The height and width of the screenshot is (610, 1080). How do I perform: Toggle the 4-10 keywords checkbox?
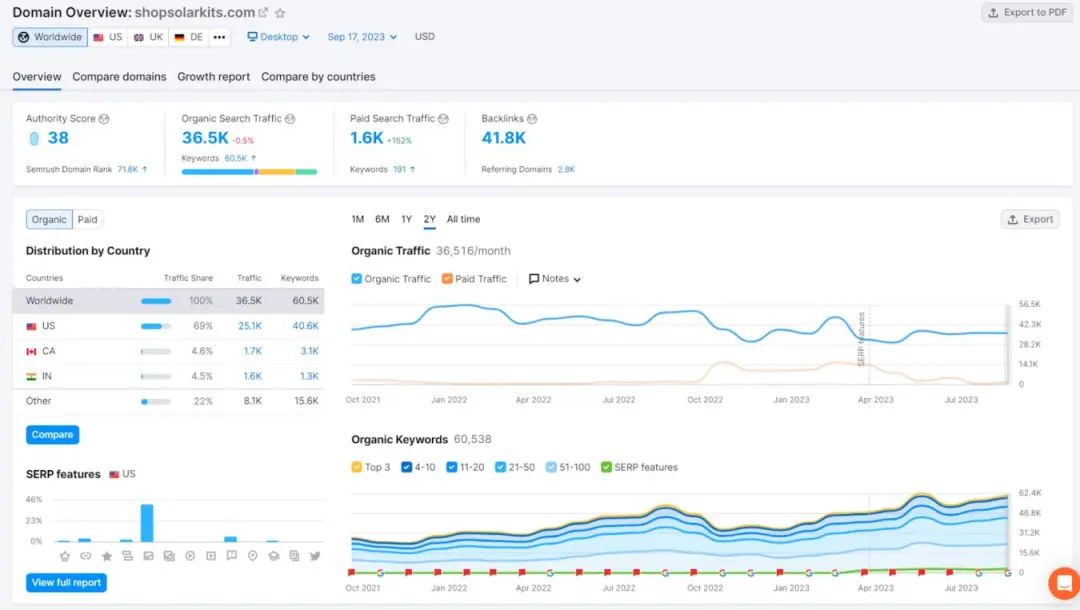point(406,467)
